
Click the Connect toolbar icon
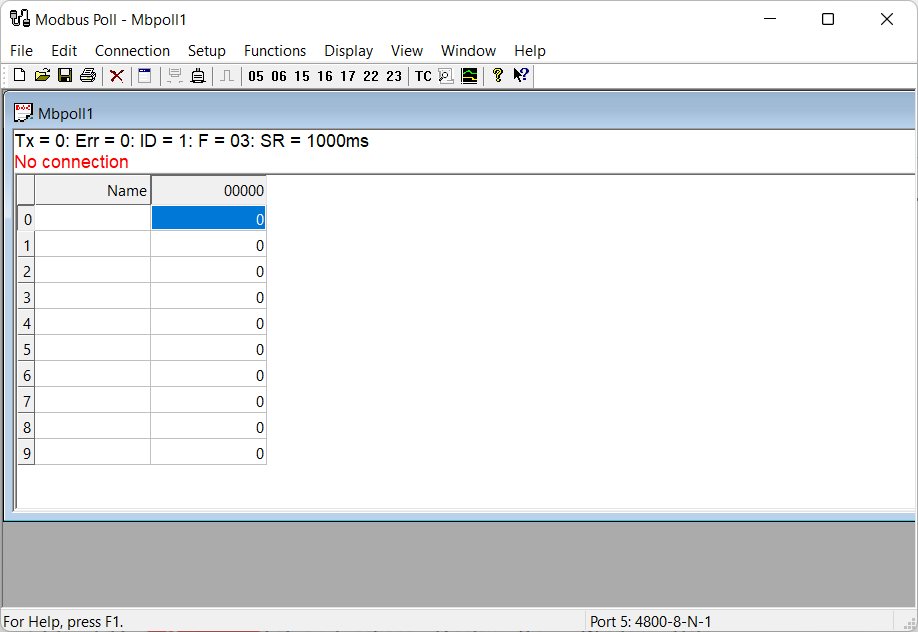point(174,76)
